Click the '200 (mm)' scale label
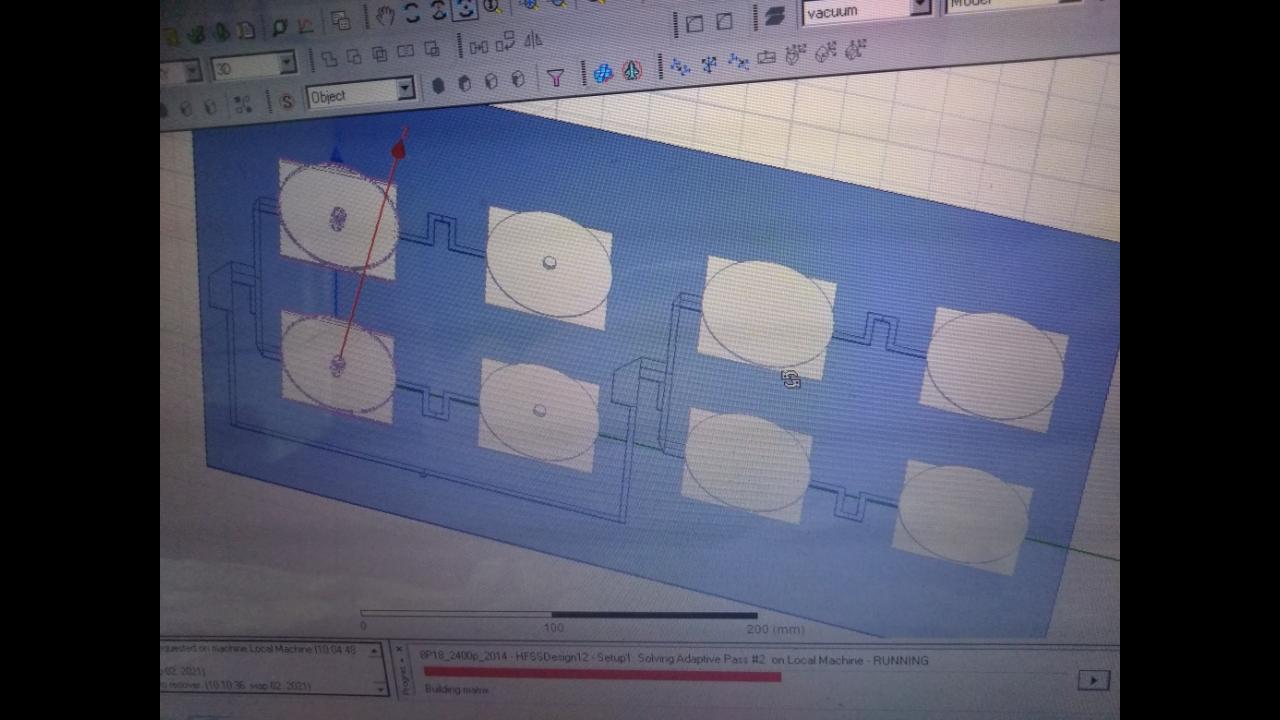Image resolution: width=1280 pixels, height=720 pixels. (775, 629)
